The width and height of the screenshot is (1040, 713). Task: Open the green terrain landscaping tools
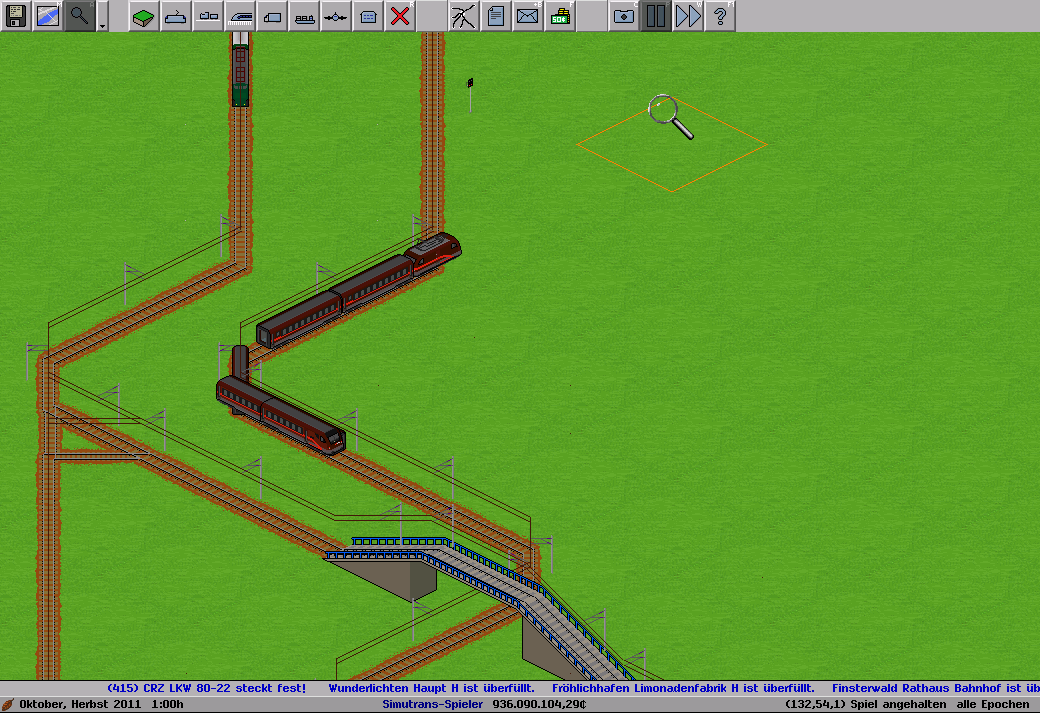pos(144,16)
